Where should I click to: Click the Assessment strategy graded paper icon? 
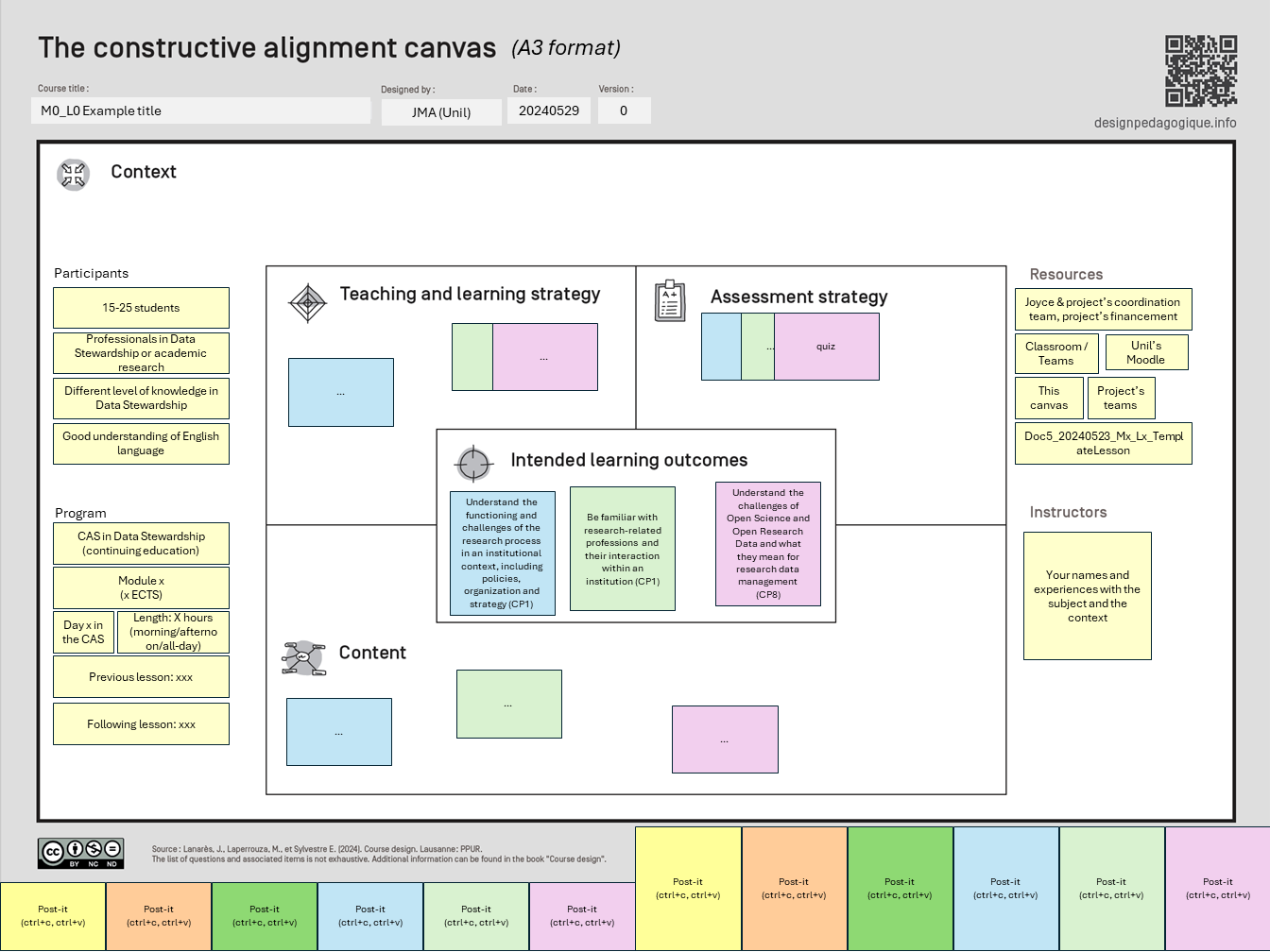pos(670,300)
